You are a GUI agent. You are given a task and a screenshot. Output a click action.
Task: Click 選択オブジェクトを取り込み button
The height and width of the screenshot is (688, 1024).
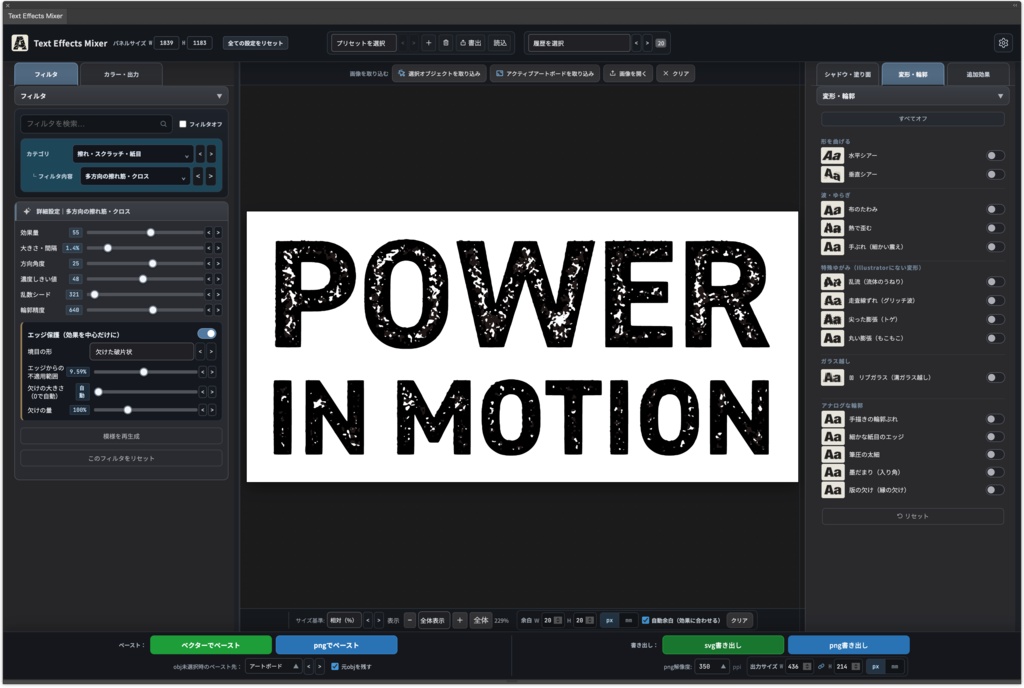pos(439,74)
